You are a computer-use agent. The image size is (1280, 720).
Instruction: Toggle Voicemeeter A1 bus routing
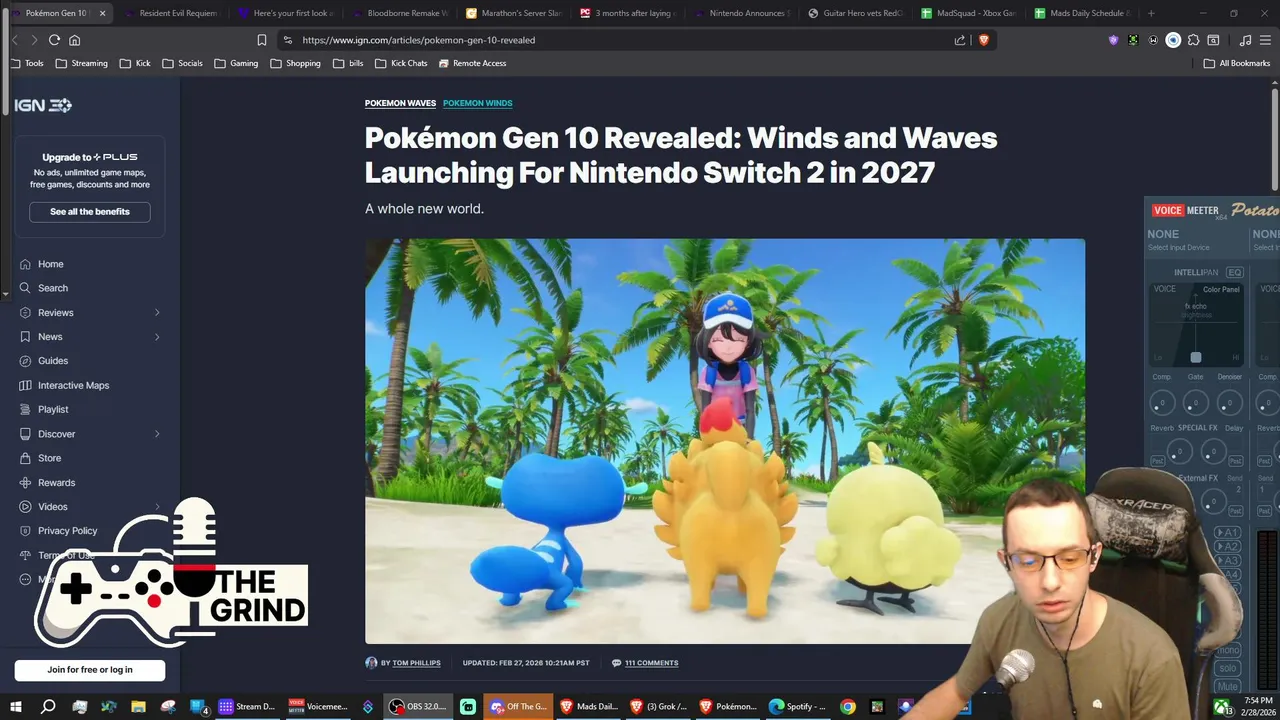point(1227,532)
